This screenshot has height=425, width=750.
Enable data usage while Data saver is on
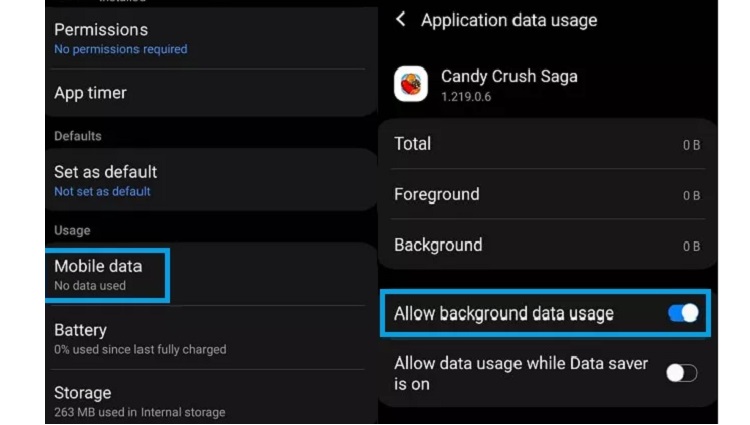tap(682, 373)
